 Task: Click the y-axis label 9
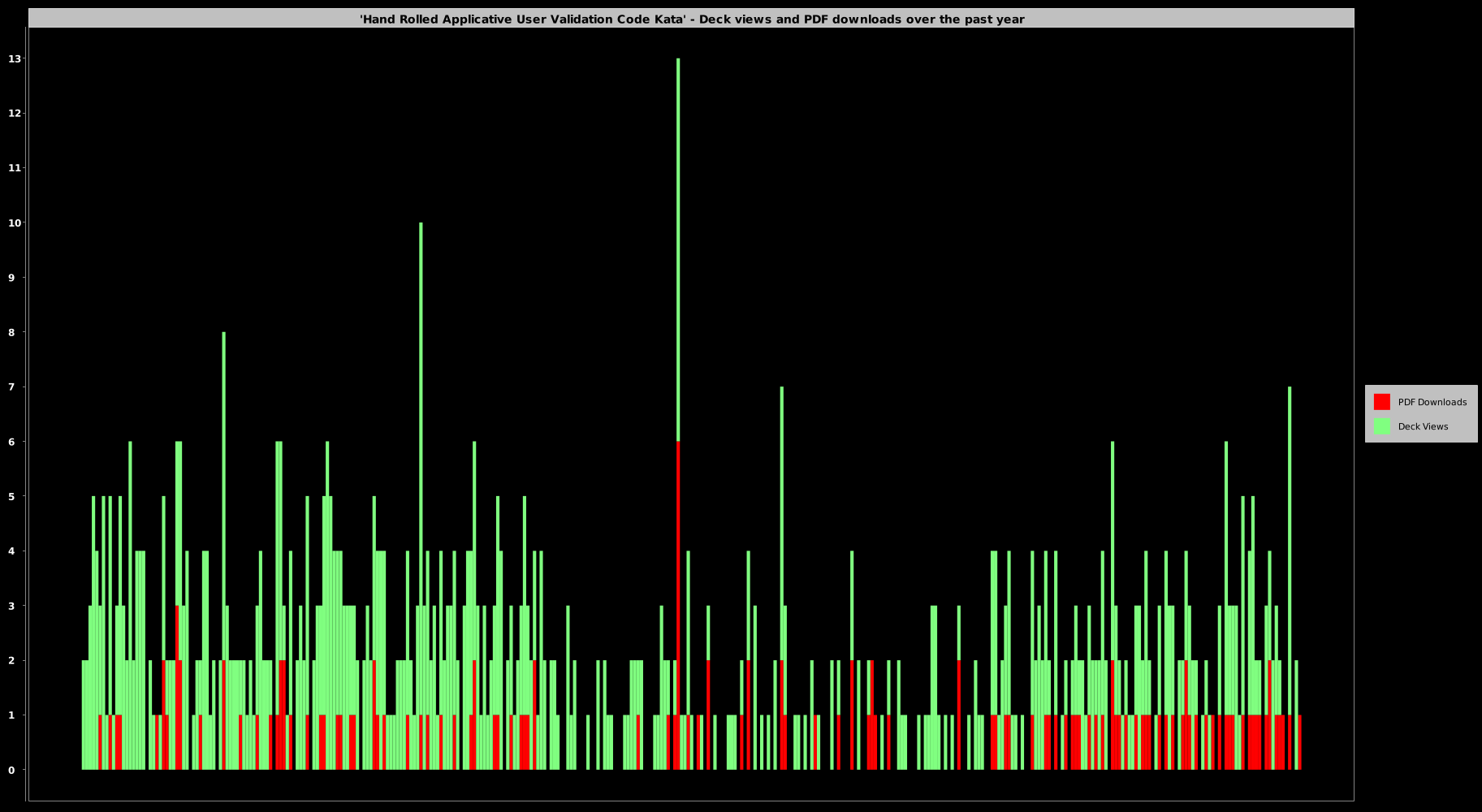[x=11, y=278]
